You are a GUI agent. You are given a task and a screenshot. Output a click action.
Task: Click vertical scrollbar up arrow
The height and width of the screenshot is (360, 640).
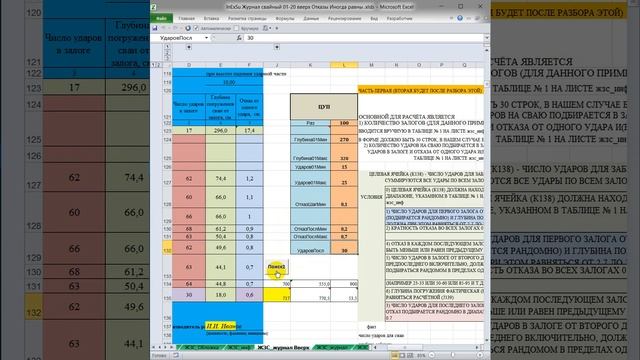pos(487,50)
